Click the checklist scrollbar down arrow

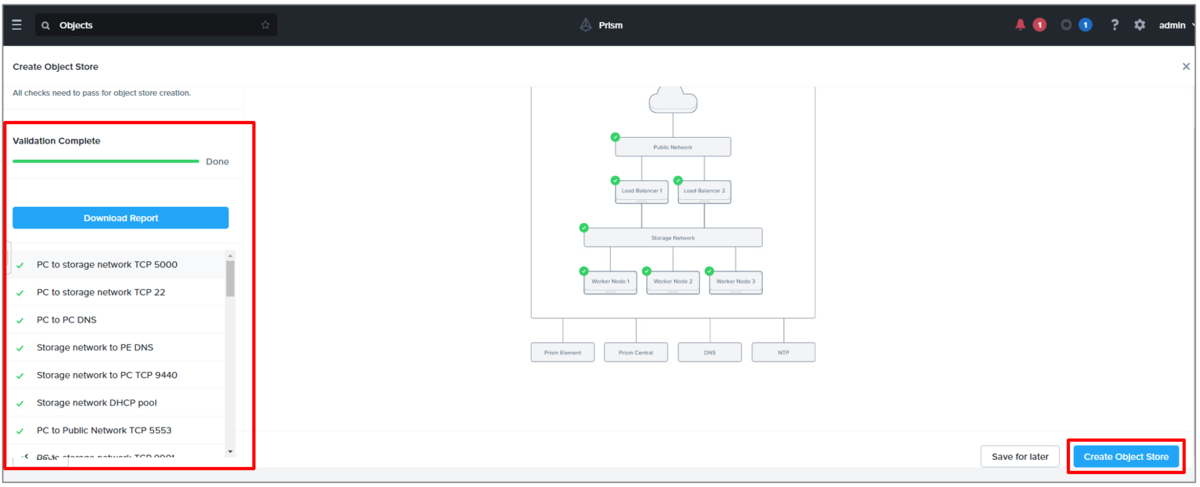tap(231, 452)
